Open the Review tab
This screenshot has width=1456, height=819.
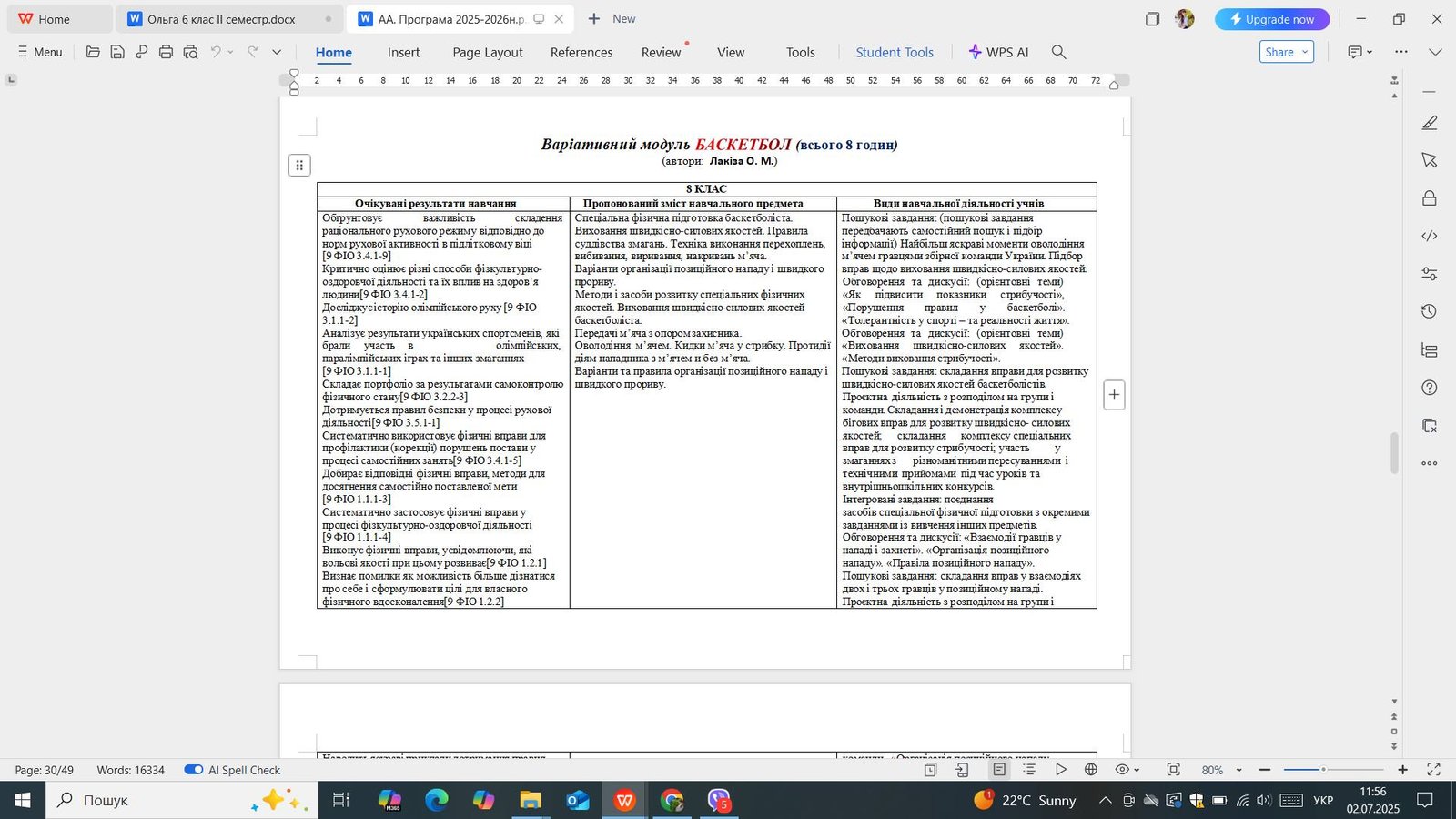point(661,52)
